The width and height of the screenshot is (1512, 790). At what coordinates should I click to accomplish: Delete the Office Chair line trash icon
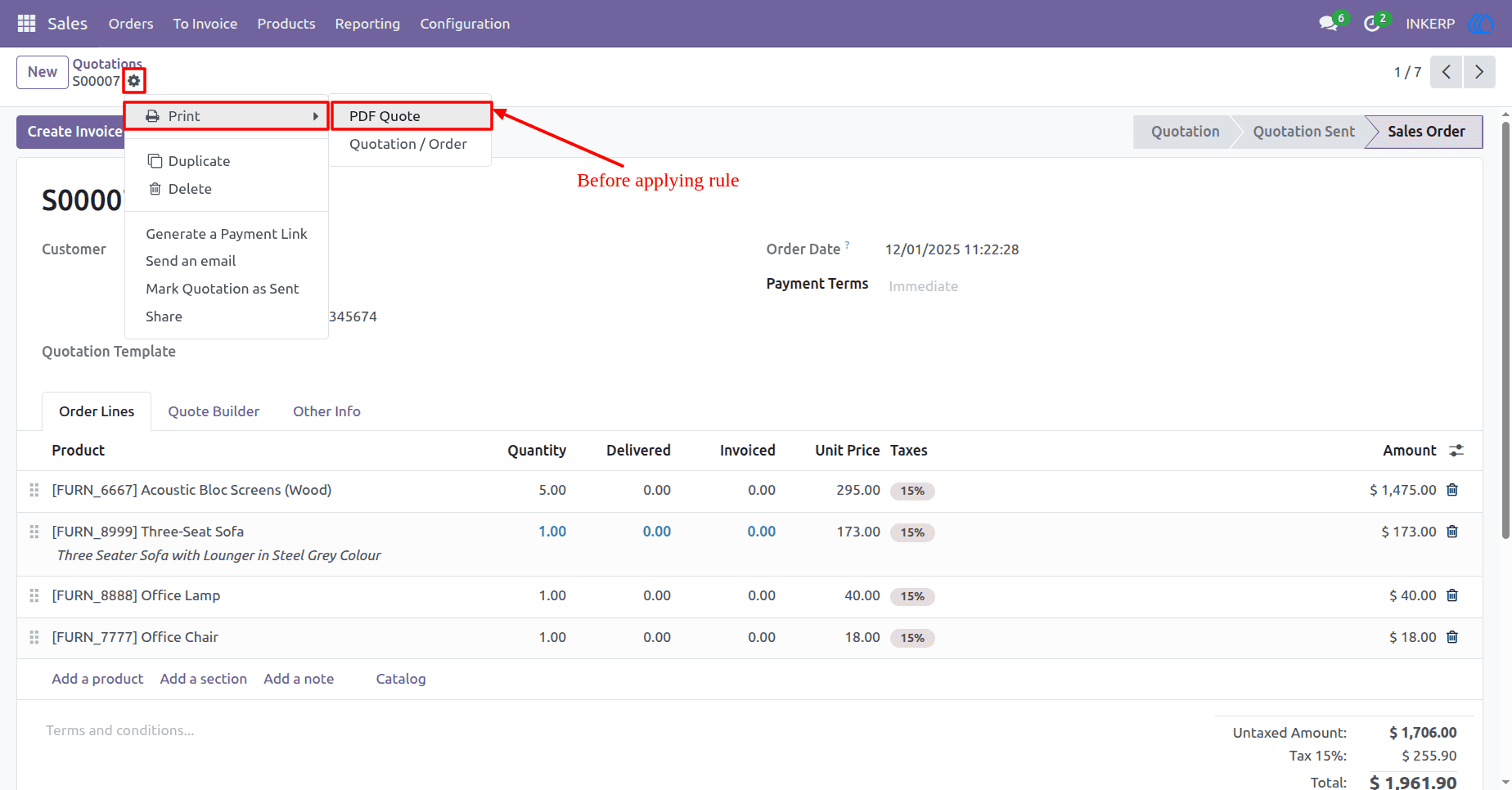click(x=1452, y=637)
